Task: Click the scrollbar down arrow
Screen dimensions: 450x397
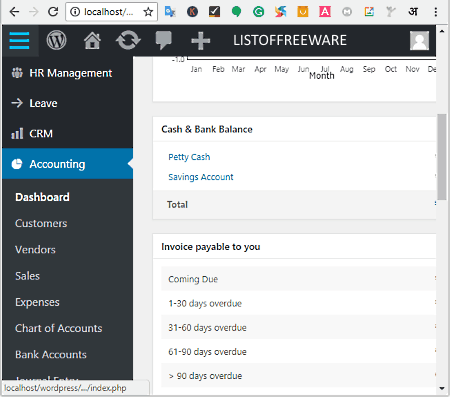Action: click(442, 388)
